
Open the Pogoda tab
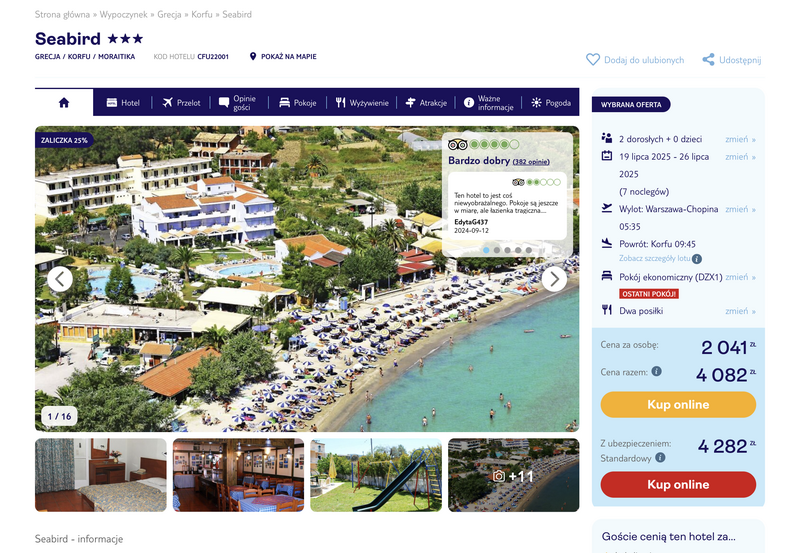(x=551, y=103)
